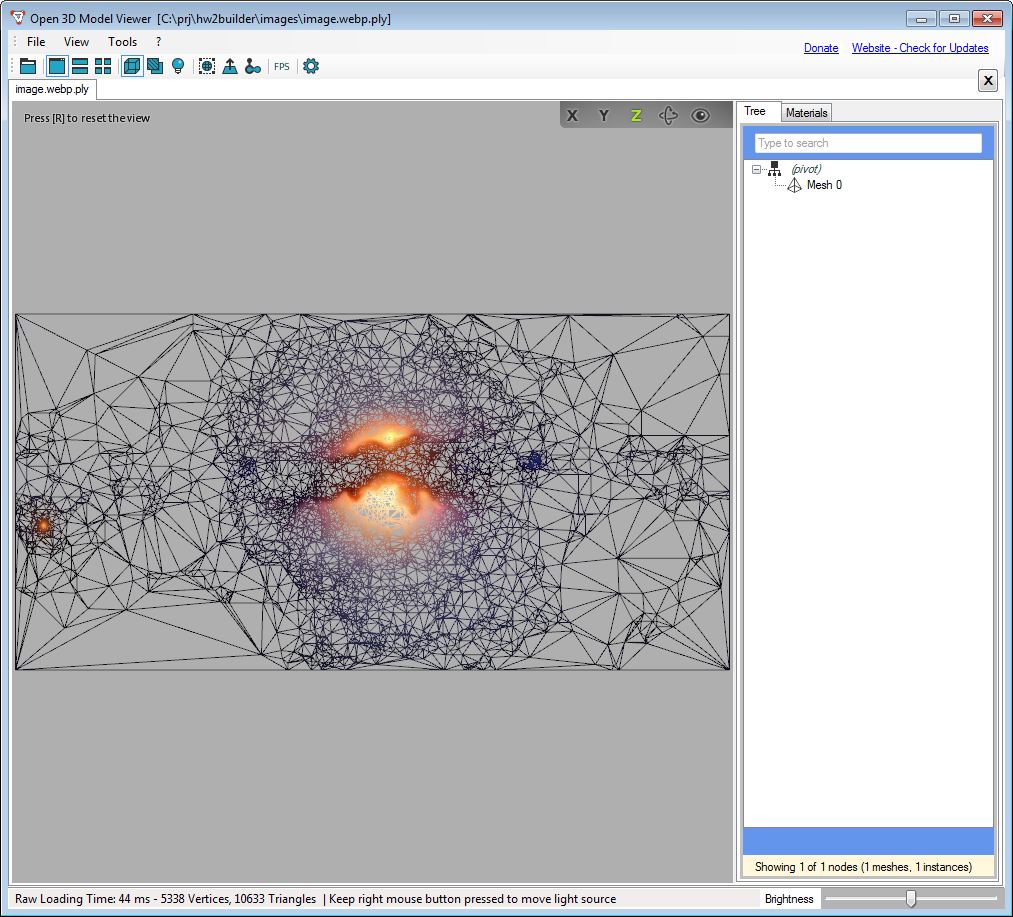Image resolution: width=1013 pixels, height=917 pixels.
Task: Toggle lighting with the light bulb icon
Action: [x=178, y=66]
